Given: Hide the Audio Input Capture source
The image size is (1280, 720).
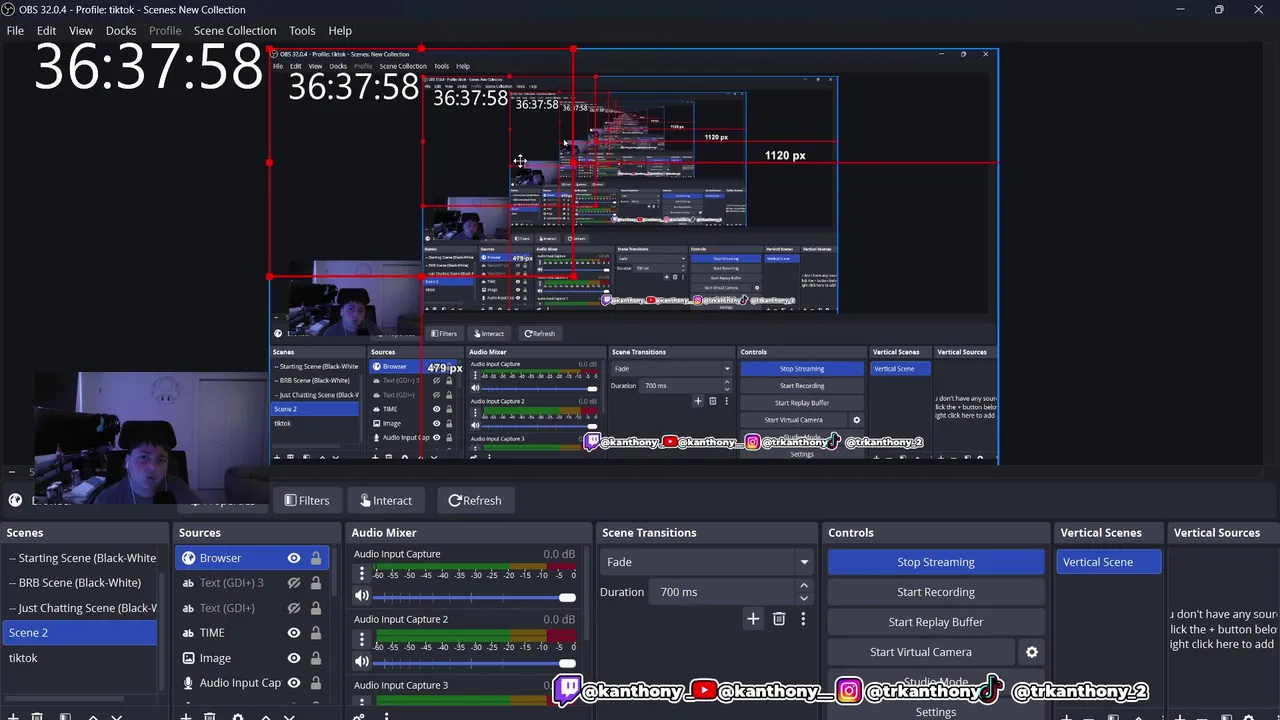Looking at the screenshot, I should click(x=294, y=683).
